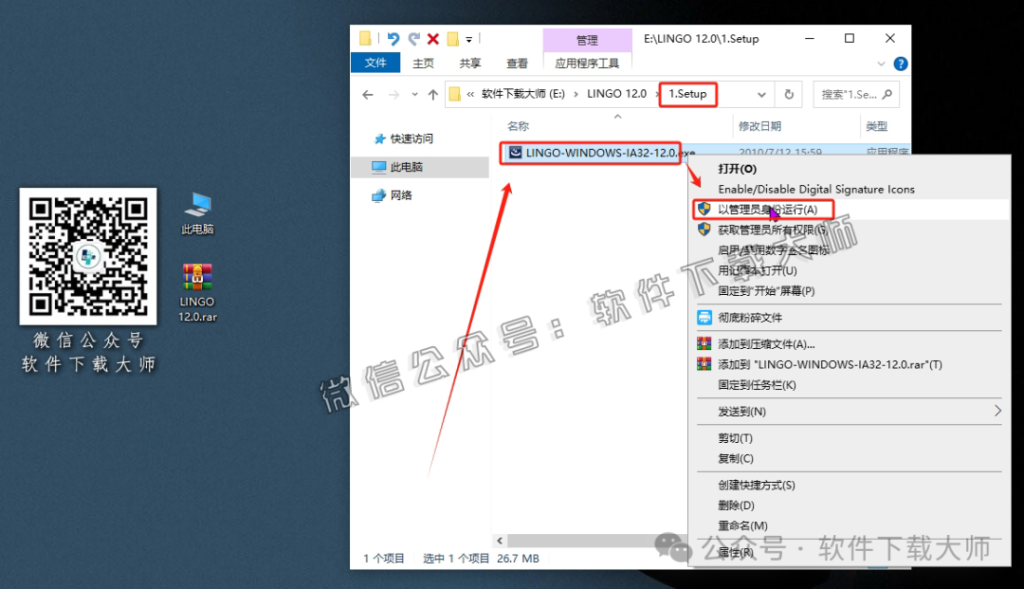Click the up arrow to go to parent folder
Screen dimensions: 1024x589
(x=433, y=93)
